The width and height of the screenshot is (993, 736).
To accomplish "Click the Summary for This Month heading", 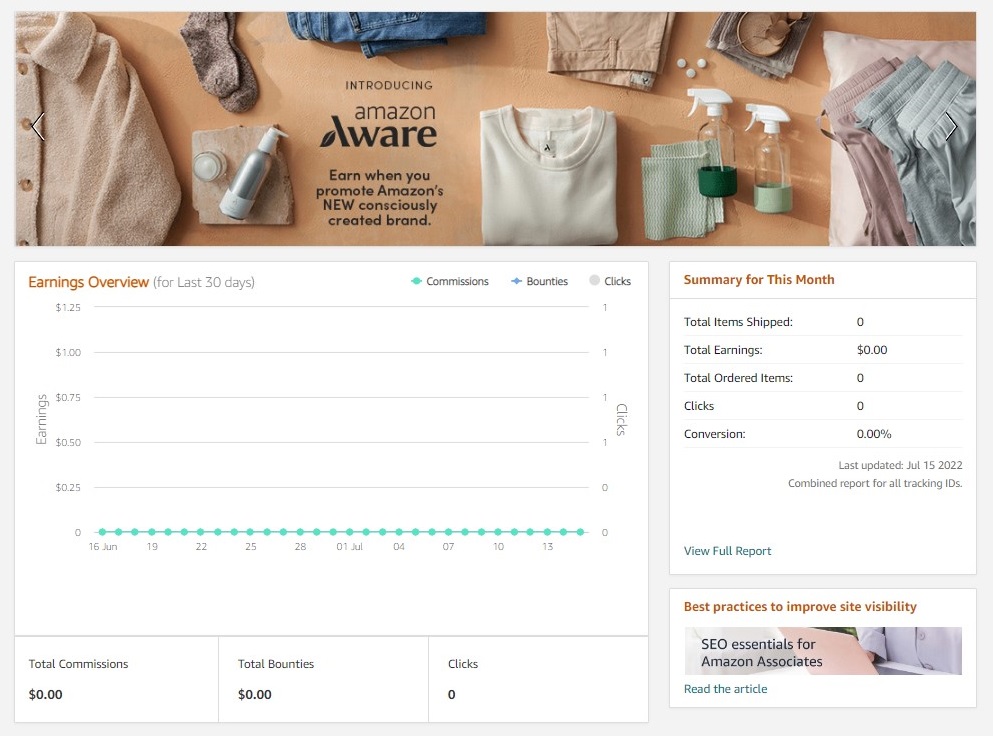I will click(759, 280).
